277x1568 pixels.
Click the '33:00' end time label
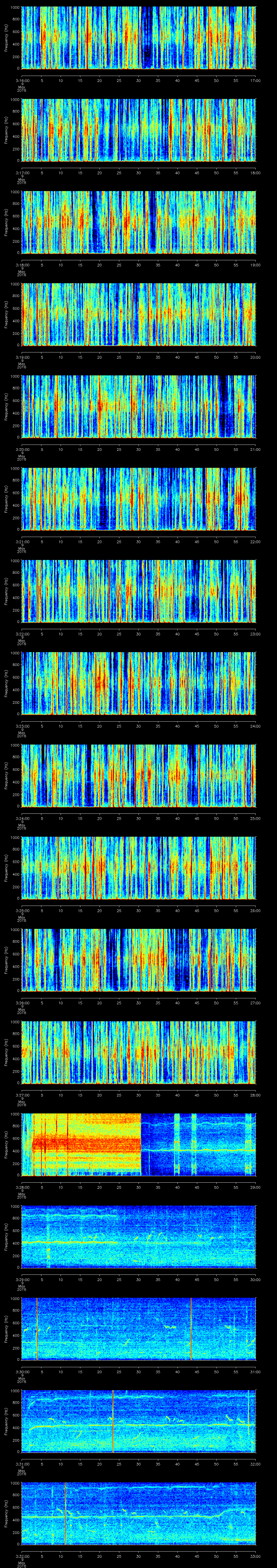click(x=255, y=1556)
